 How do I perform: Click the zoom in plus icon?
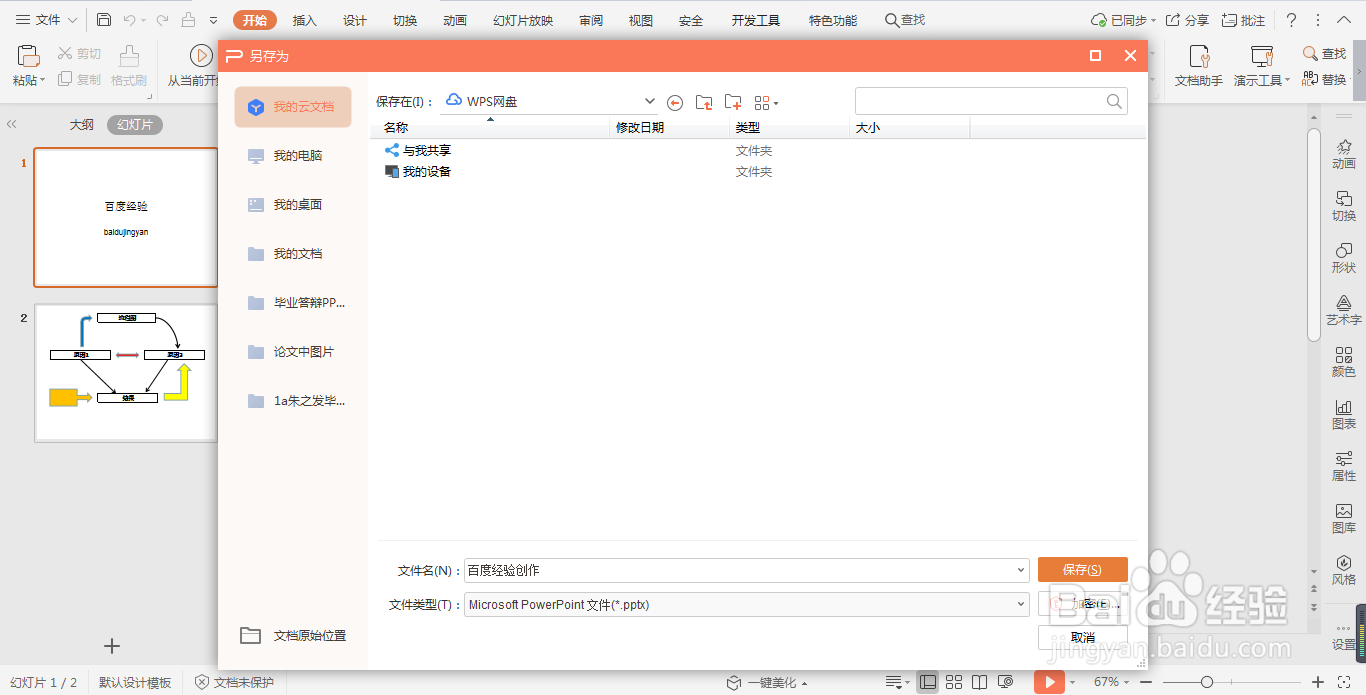tap(1318, 682)
